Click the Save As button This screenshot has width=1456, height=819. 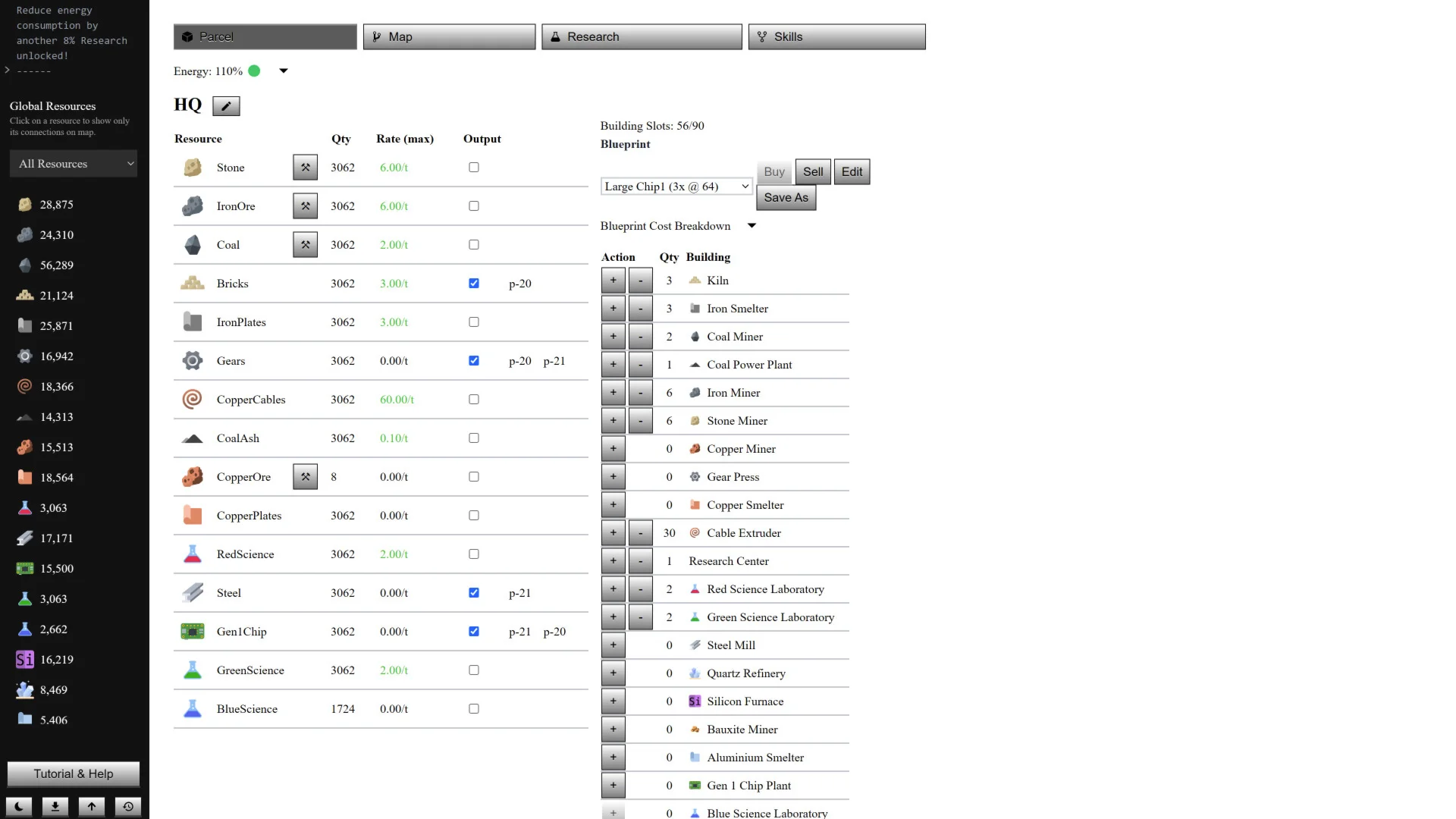786,198
